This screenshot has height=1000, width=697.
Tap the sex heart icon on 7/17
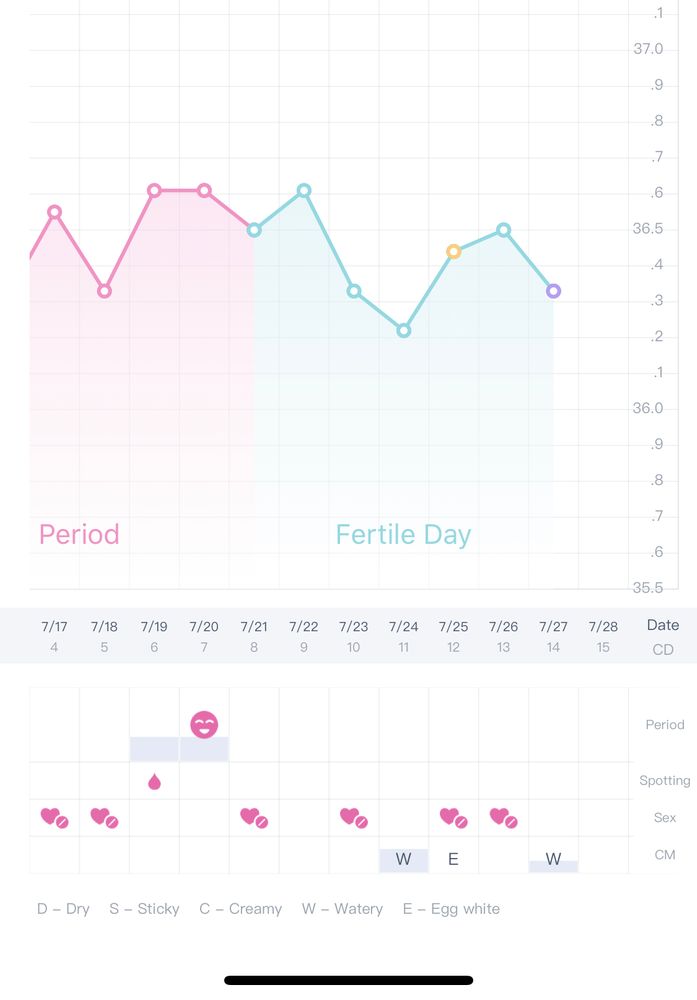[54, 818]
